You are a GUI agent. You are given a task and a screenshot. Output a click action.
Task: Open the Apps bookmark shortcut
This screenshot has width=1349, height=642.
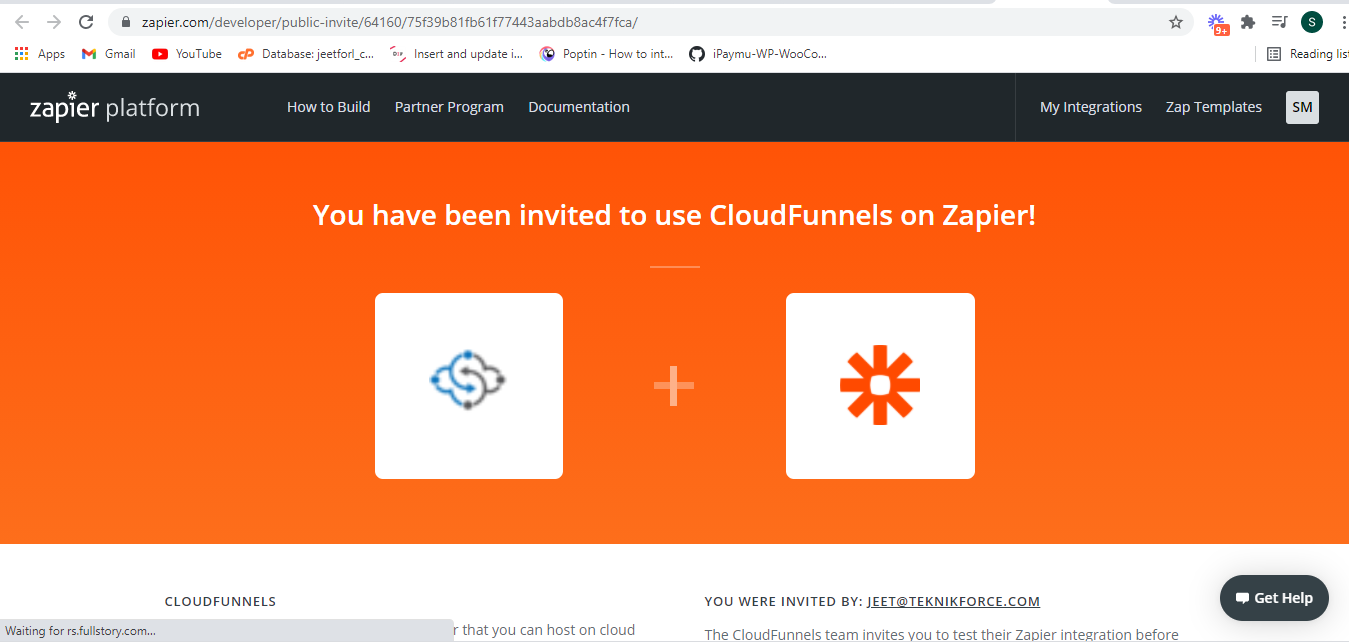coord(40,54)
